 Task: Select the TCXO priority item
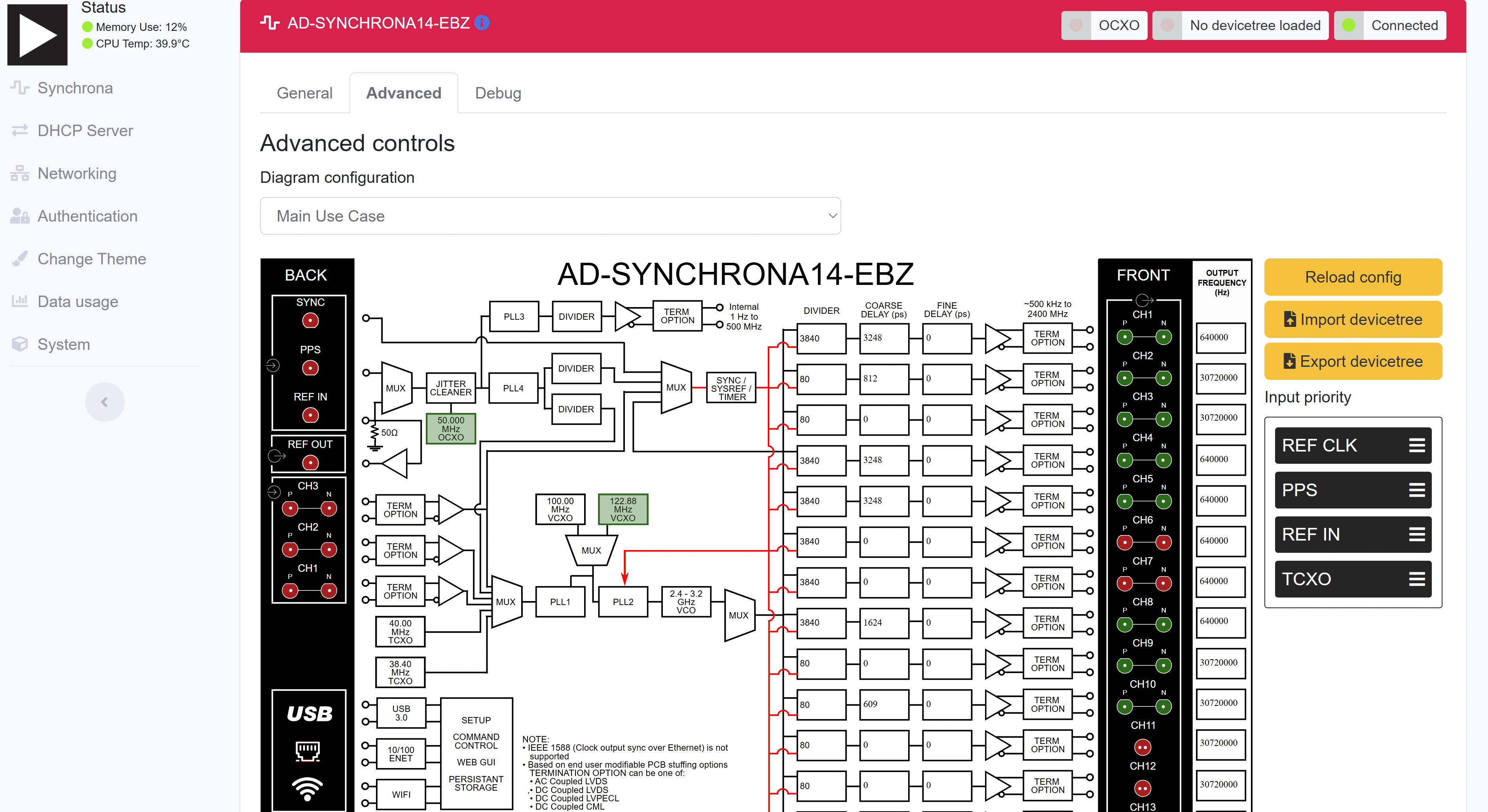pos(1353,579)
